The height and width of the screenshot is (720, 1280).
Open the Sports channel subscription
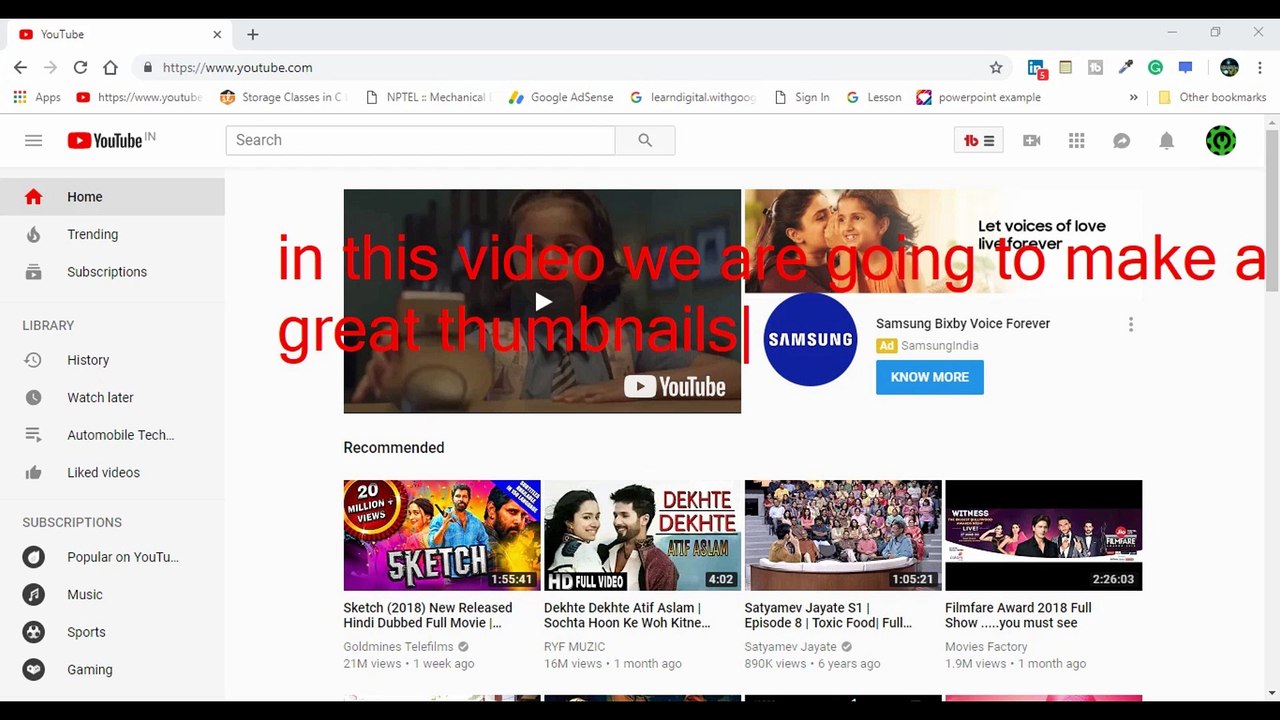[112, 632]
